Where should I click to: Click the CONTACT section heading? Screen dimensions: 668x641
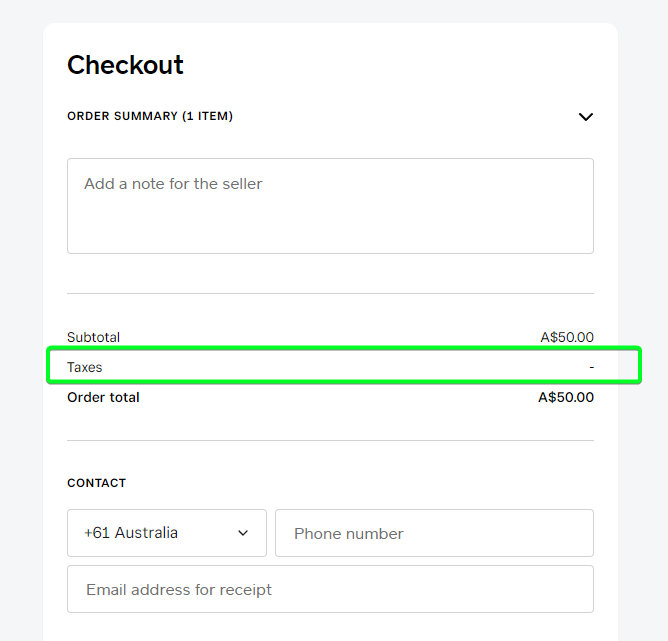pyautogui.click(x=97, y=483)
